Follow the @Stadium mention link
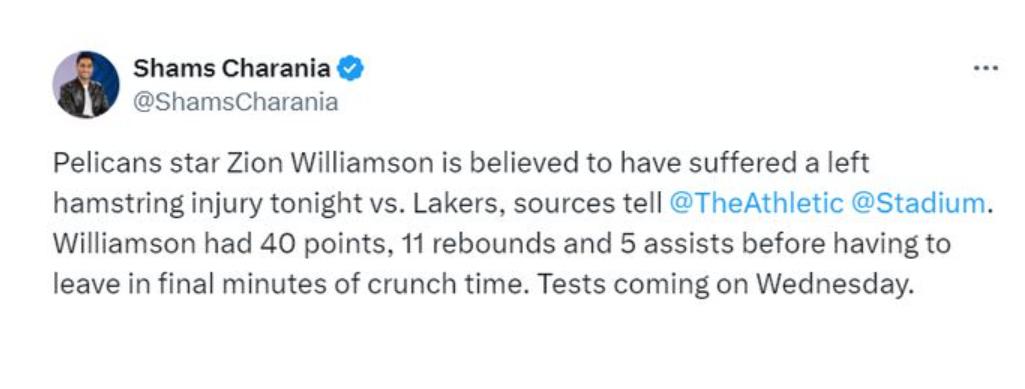Viewport: 1025px width, 389px height. click(x=918, y=204)
